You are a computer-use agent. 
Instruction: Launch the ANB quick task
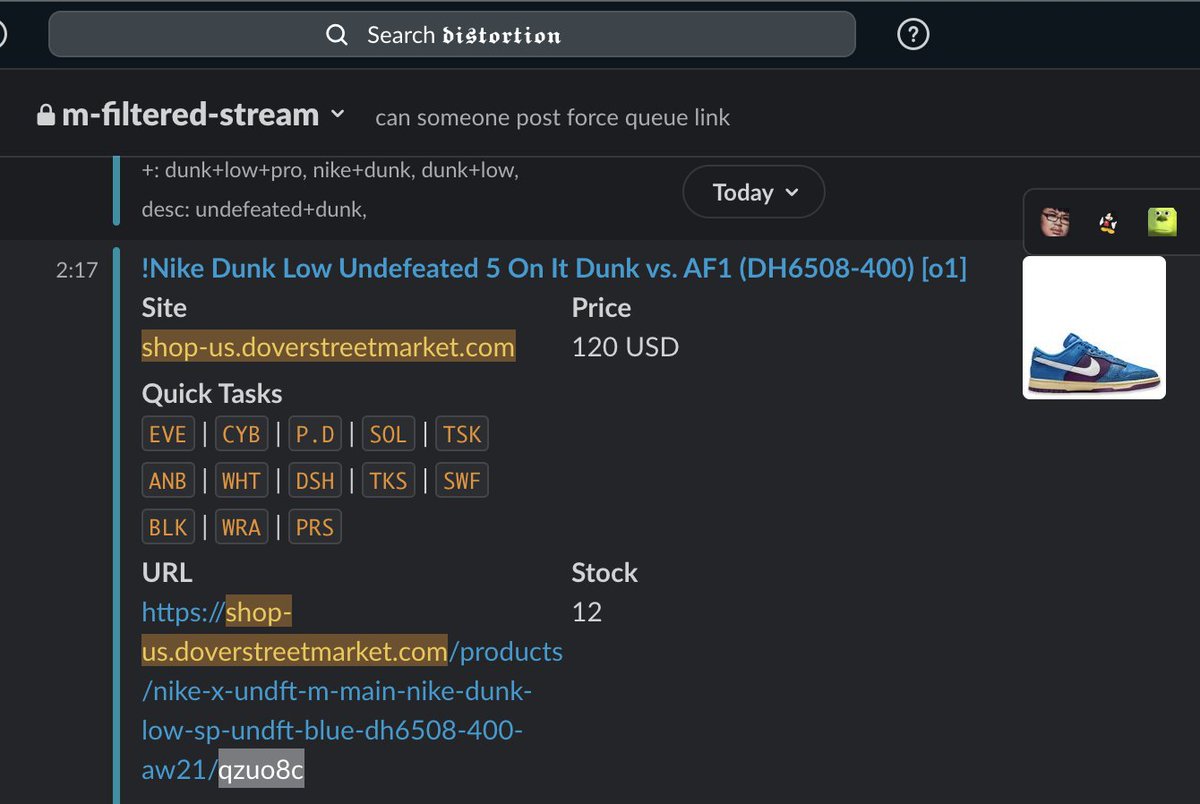coord(168,481)
